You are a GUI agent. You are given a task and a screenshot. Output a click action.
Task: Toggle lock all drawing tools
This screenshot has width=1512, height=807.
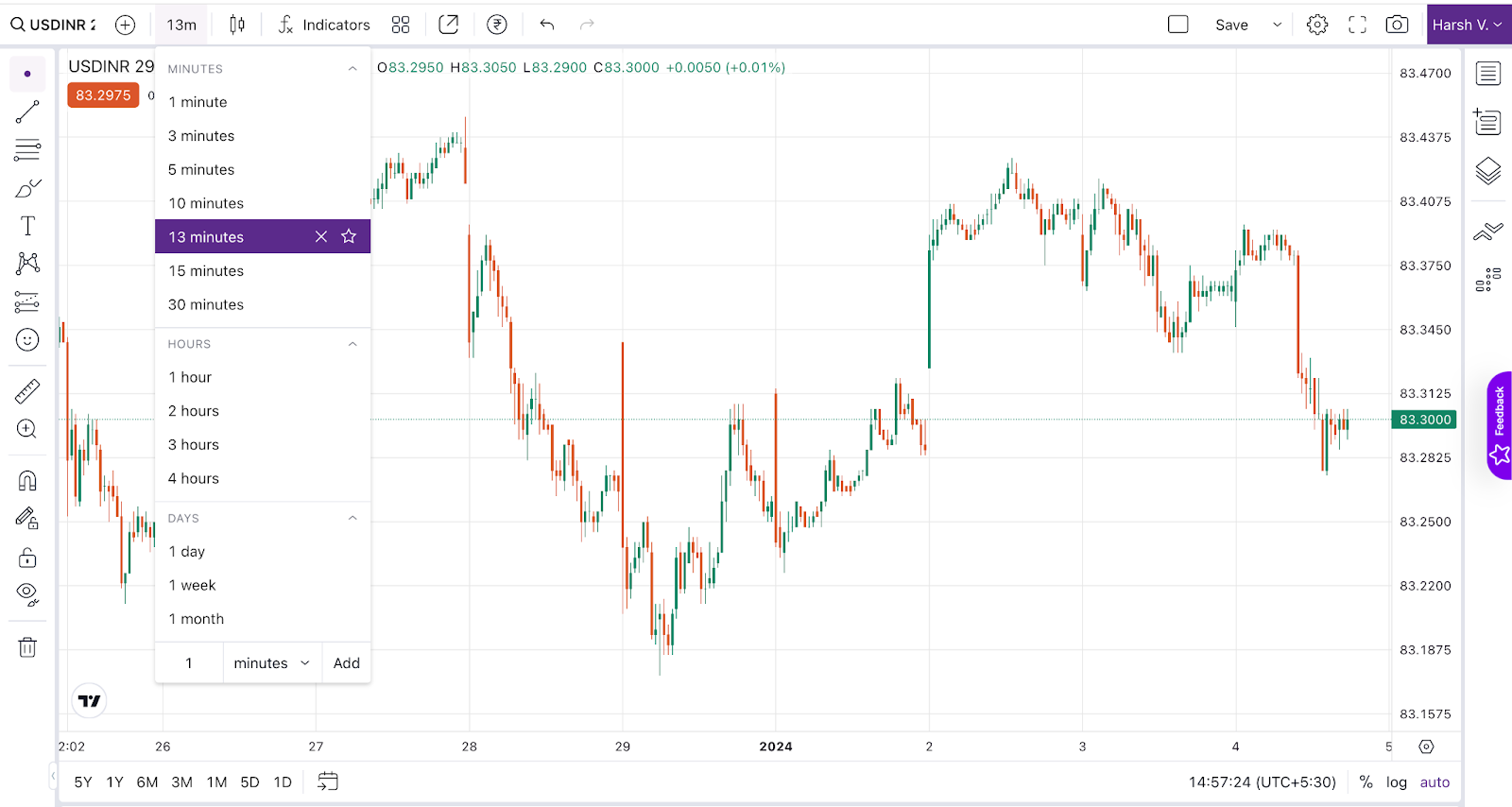pyautogui.click(x=27, y=558)
